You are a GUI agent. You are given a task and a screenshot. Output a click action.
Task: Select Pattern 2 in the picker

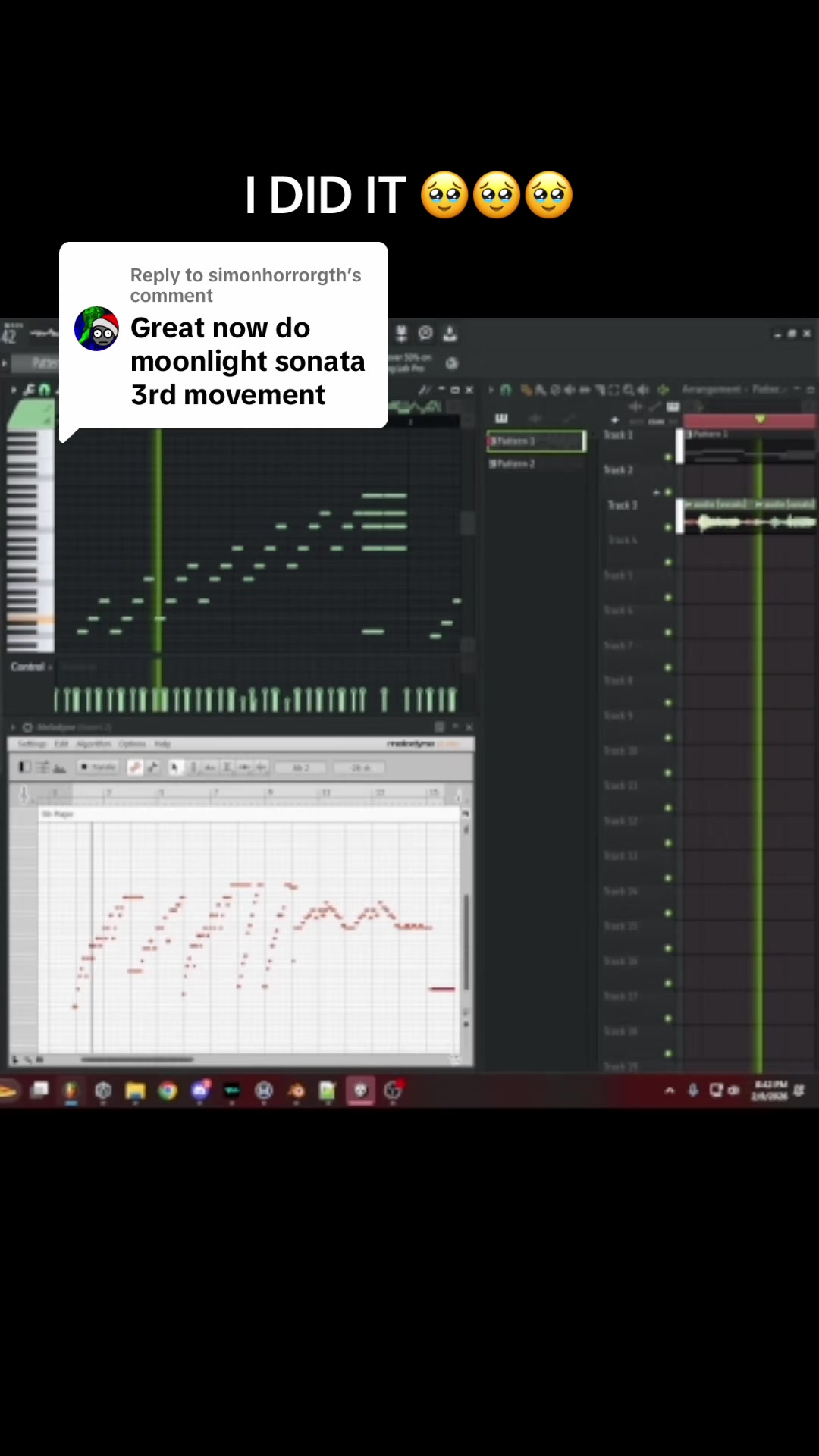(x=536, y=463)
